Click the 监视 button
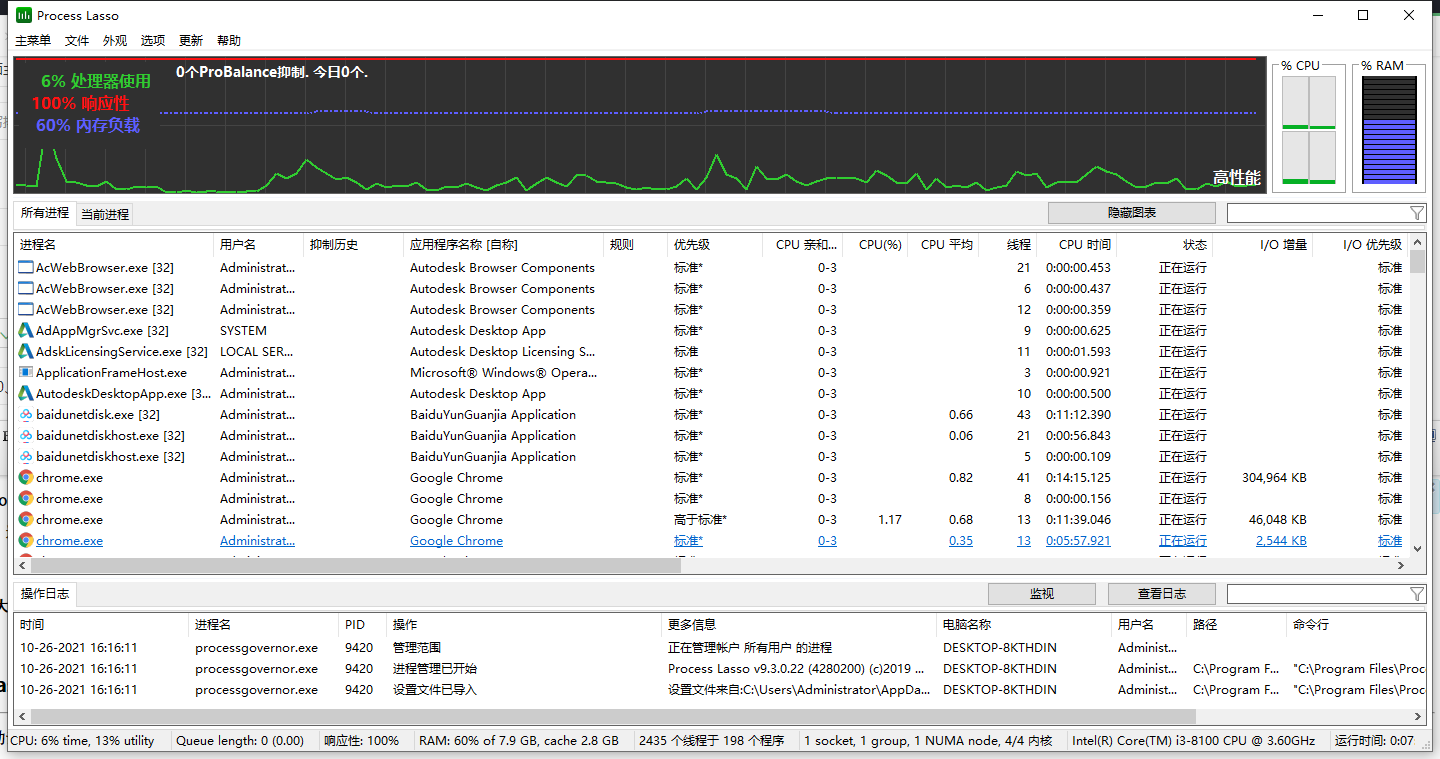The image size is (1440, 759). click(x=1041, y=593)
